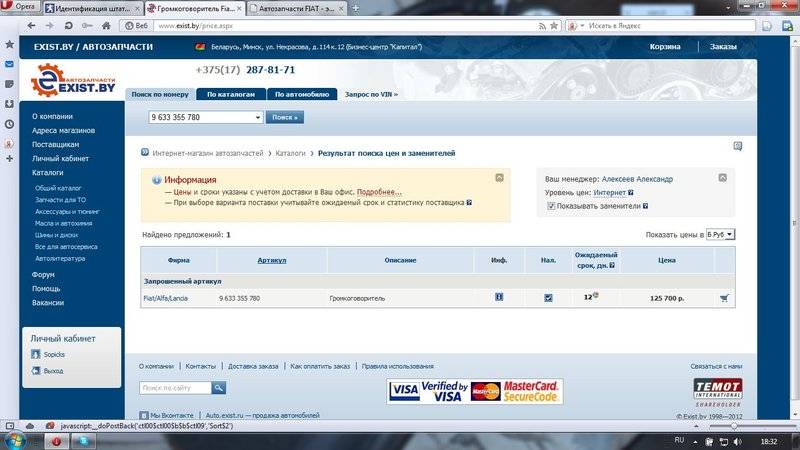Add the Громкоговоритель item to cart
The height and width of the screenshot is (450, 800).
pos(724,298)
